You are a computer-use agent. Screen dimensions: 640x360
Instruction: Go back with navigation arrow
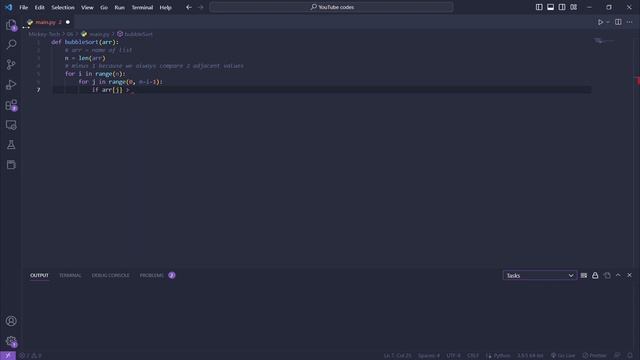pos(189,7)
